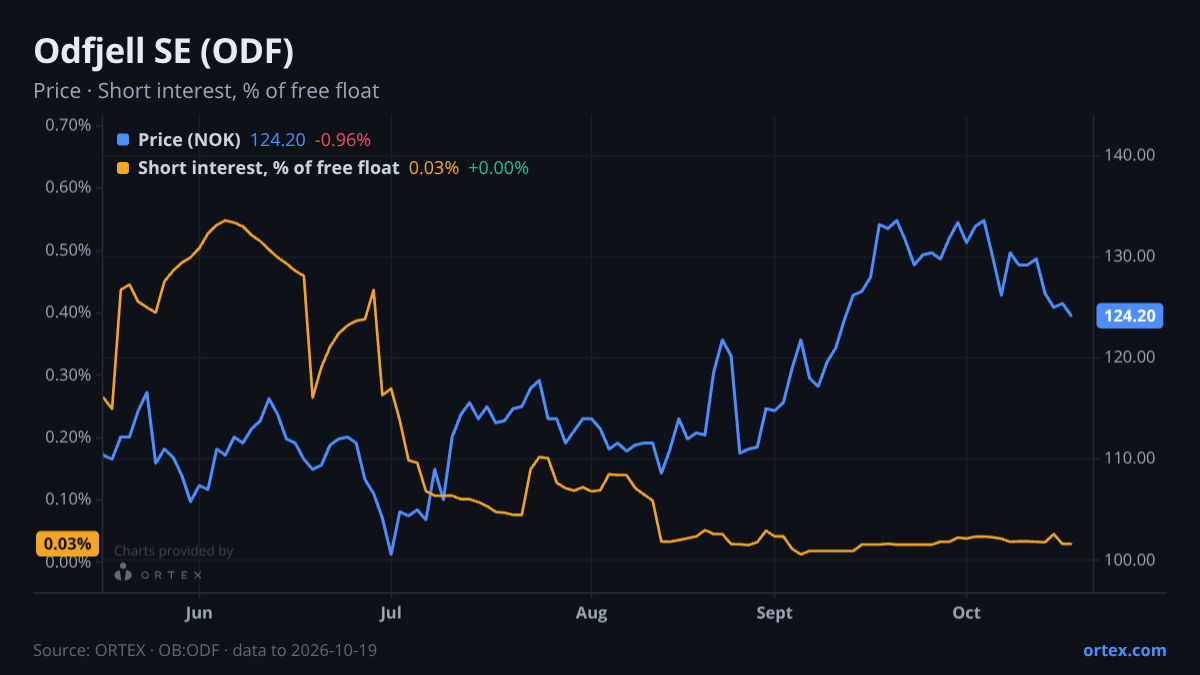Click the 0.40% left axis label
The image size is (1200, 675).
(x=68, y=312)
